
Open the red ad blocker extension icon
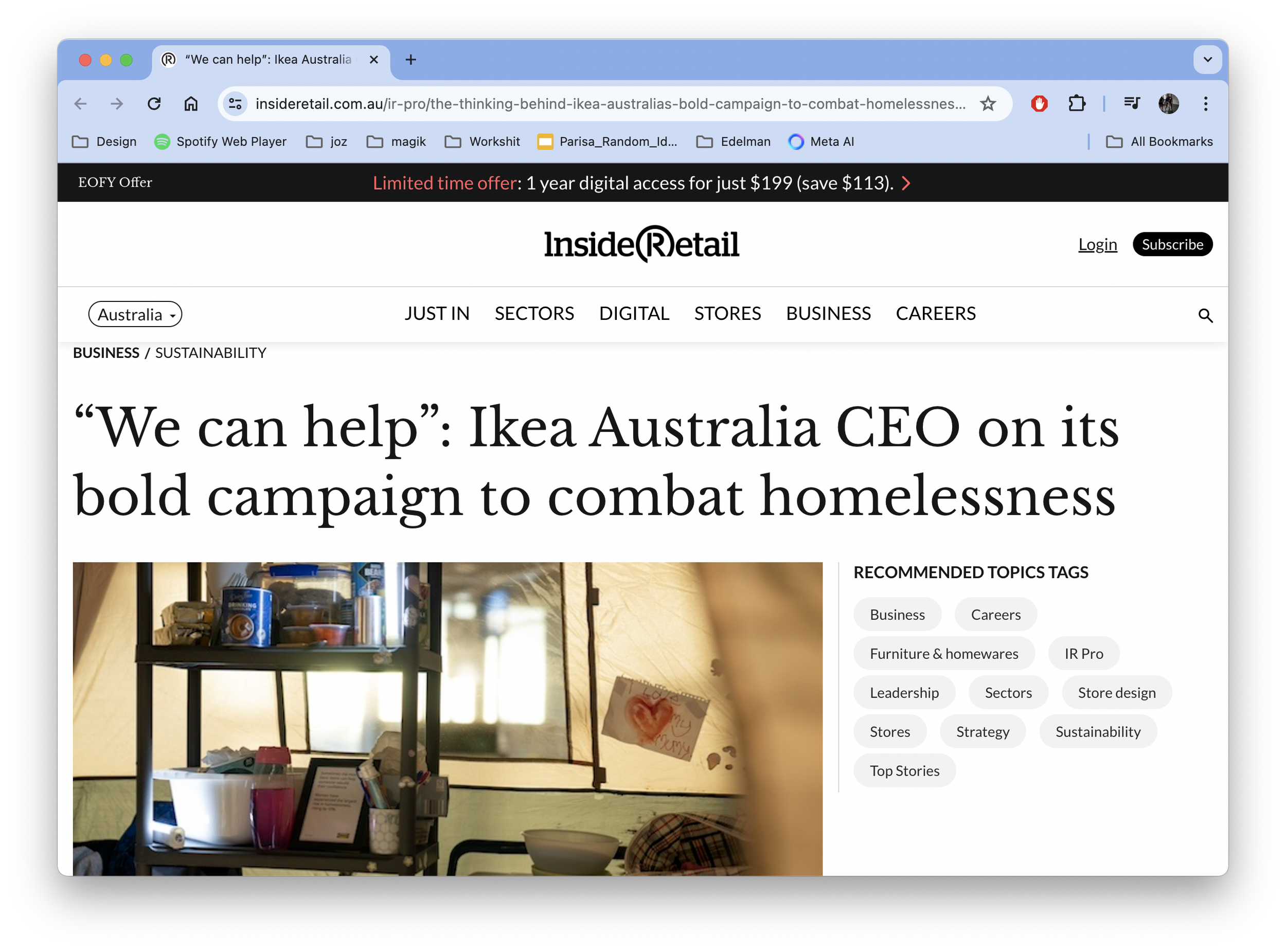point(1039,104)
